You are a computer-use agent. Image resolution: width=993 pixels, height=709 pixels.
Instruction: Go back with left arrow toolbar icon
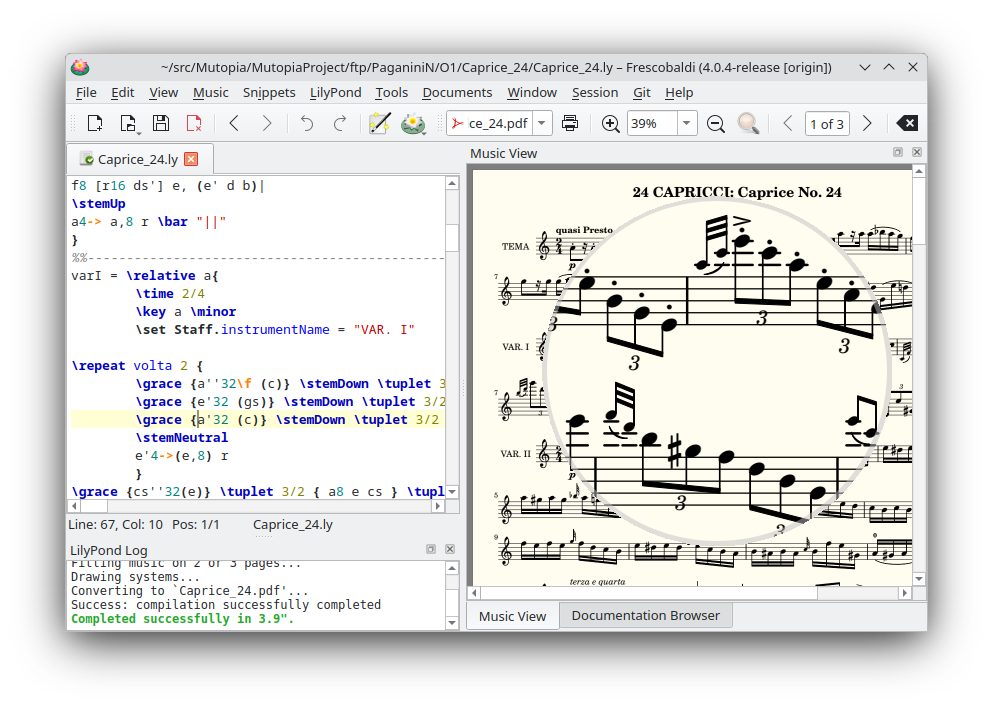click(234, 123)
